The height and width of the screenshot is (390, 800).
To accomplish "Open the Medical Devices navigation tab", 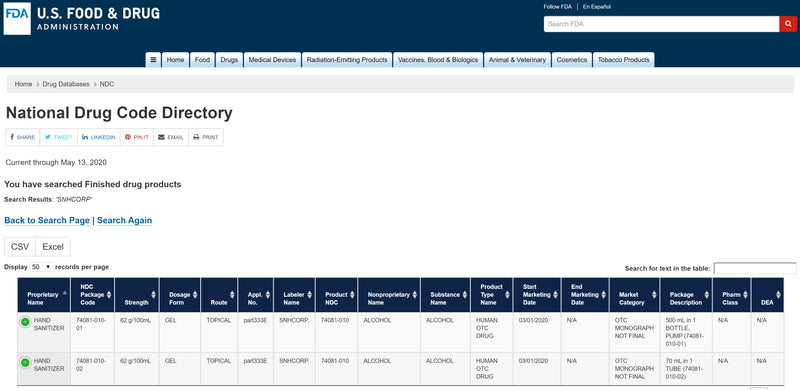I will (272, 60).
